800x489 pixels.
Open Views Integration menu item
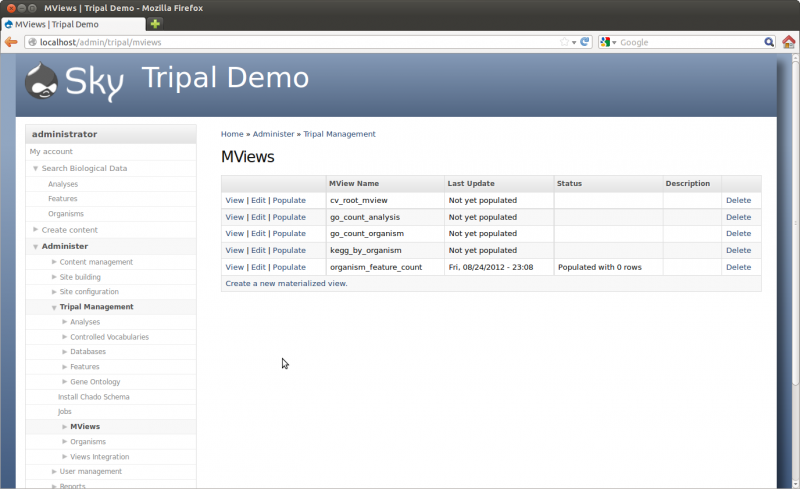99,456
